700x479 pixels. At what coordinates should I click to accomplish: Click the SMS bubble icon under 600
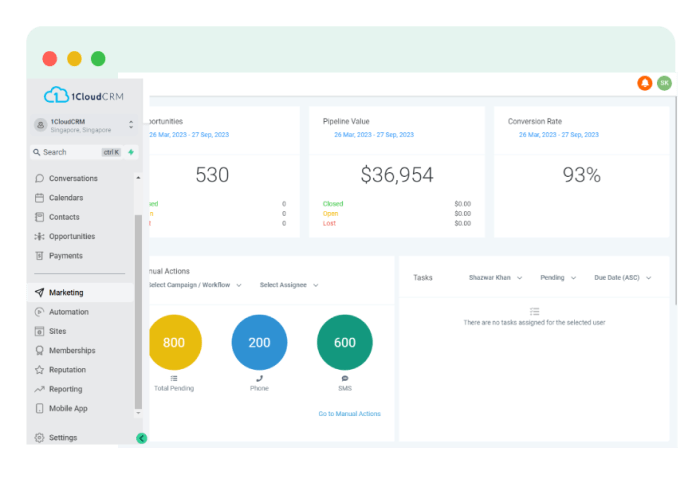point(345,378)
